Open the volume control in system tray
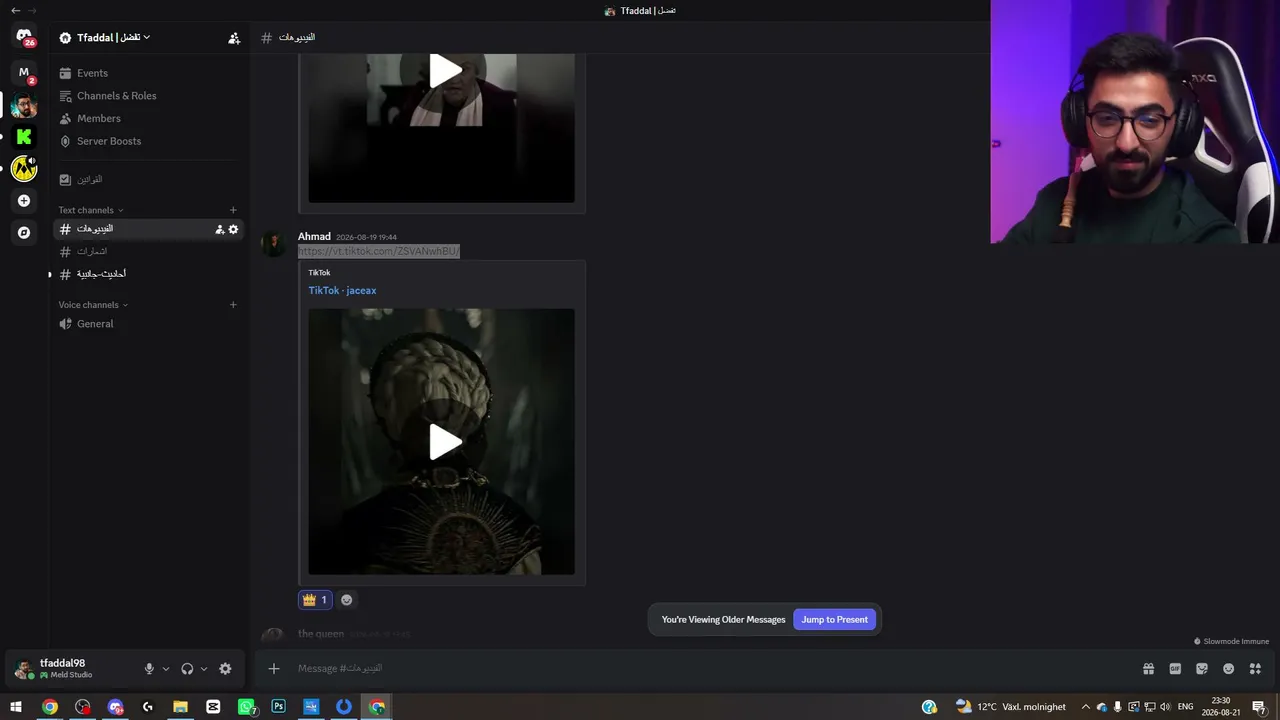This screenshot has height=720, width=1280. tap(1165, 707)
